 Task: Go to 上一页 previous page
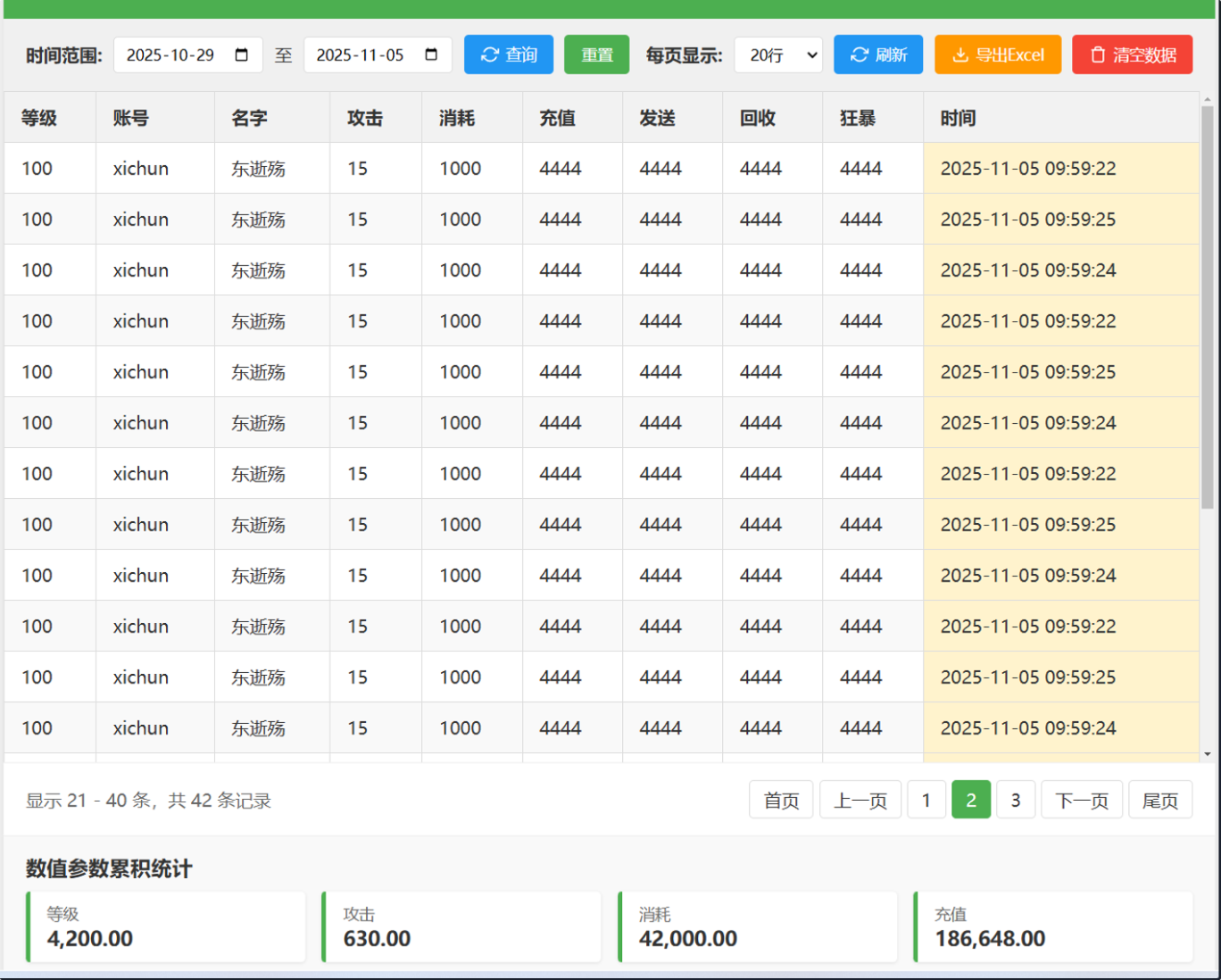[x=860, y=800]
